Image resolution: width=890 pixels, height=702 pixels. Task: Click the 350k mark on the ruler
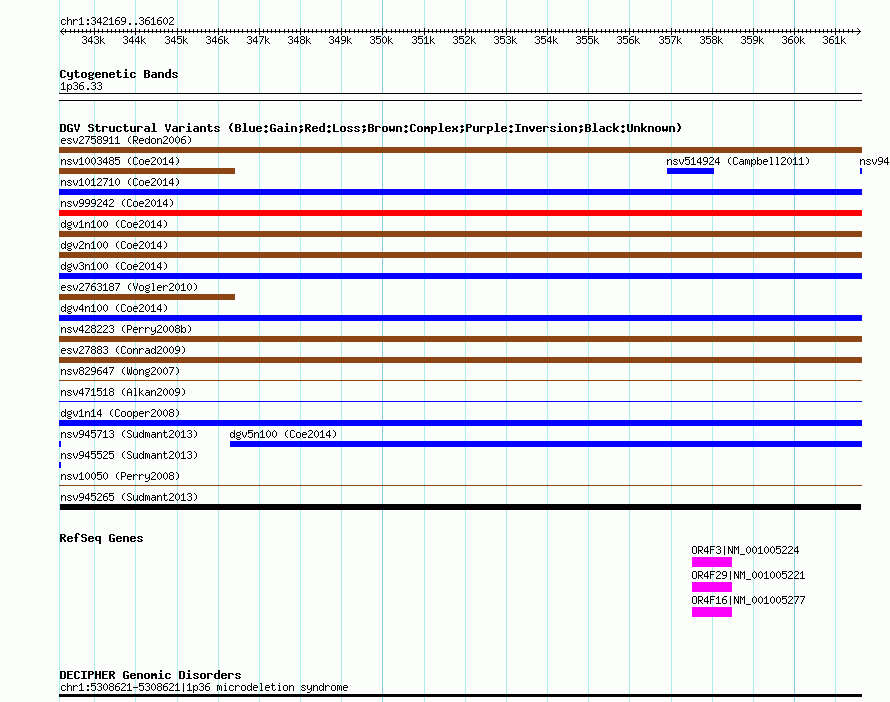pyautogui.click(x=381, y=40)
